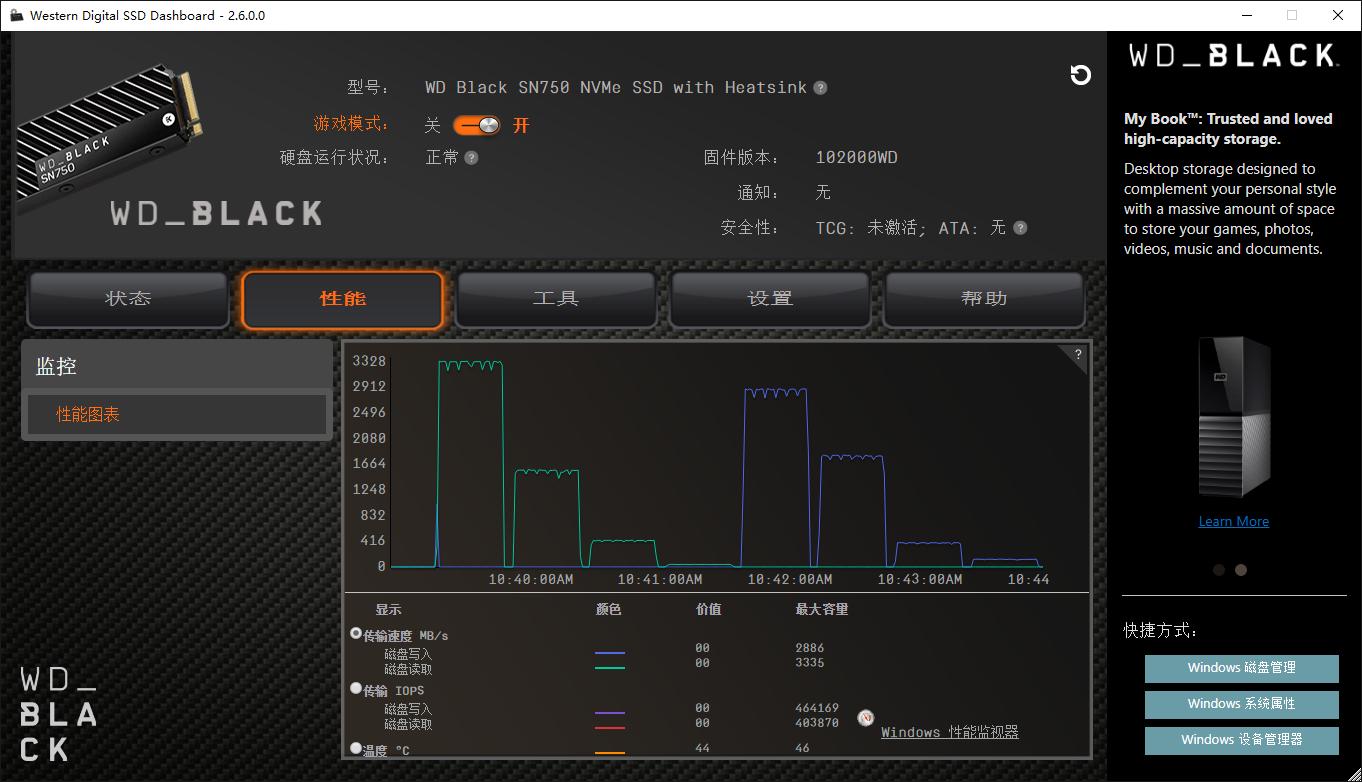The height and width of the screenshot is (782, 1362).
Task: Click the 10:40:00AM time axis label
Action: tap(531, 579)
